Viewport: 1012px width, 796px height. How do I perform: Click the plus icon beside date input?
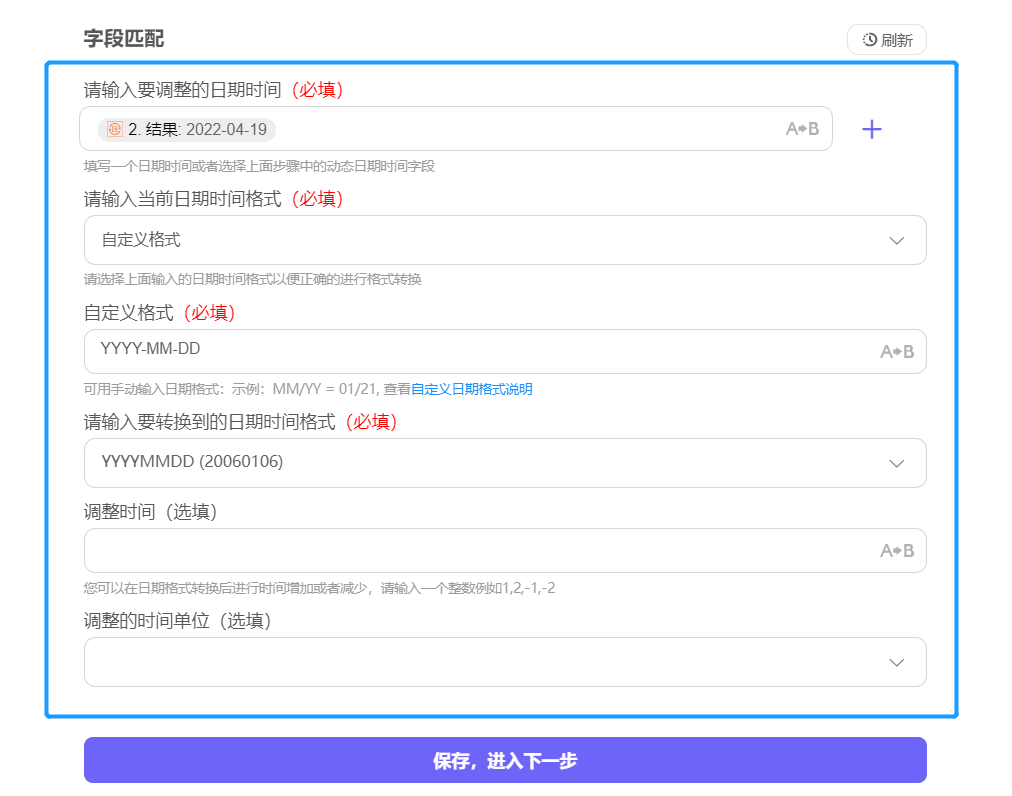871,129
